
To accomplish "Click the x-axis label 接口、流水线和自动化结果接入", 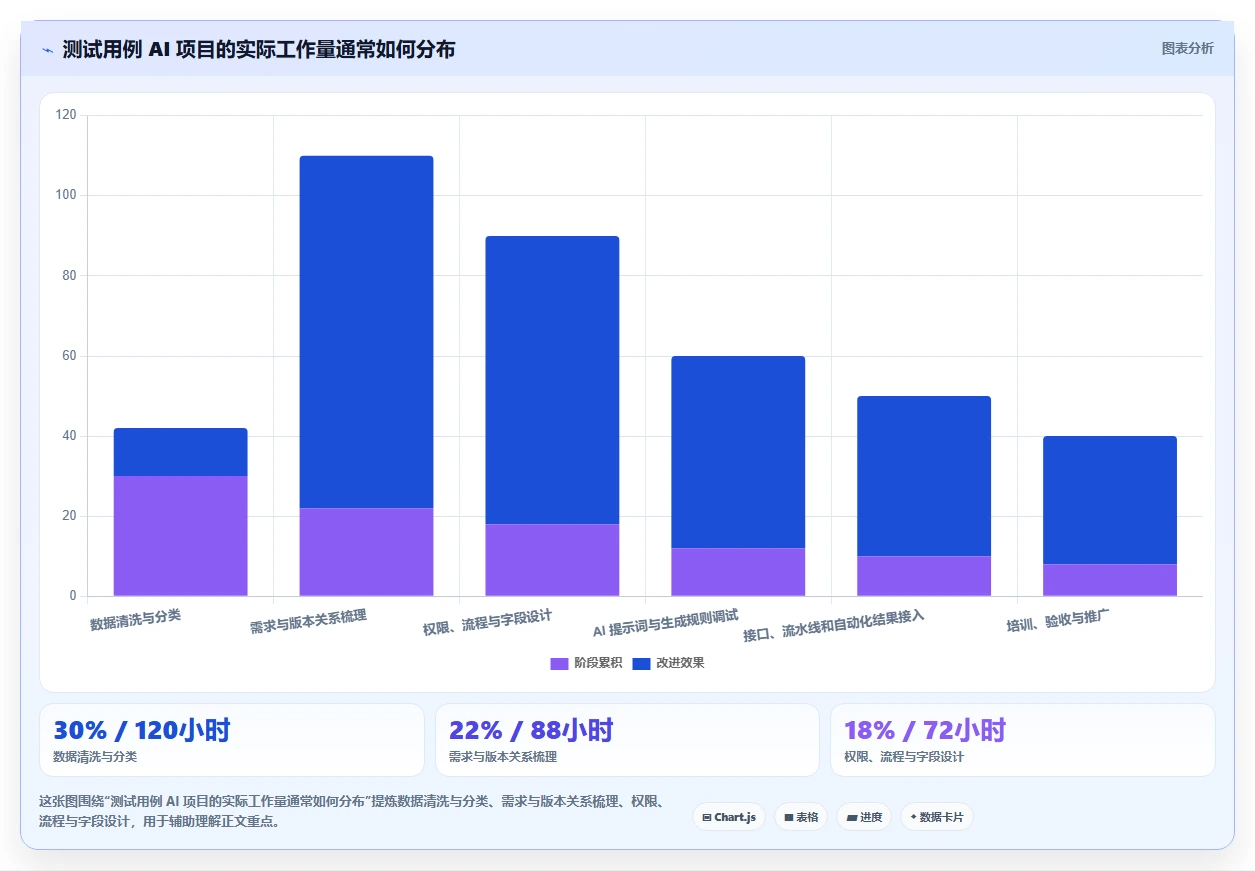I will click(x=833, y=625).
